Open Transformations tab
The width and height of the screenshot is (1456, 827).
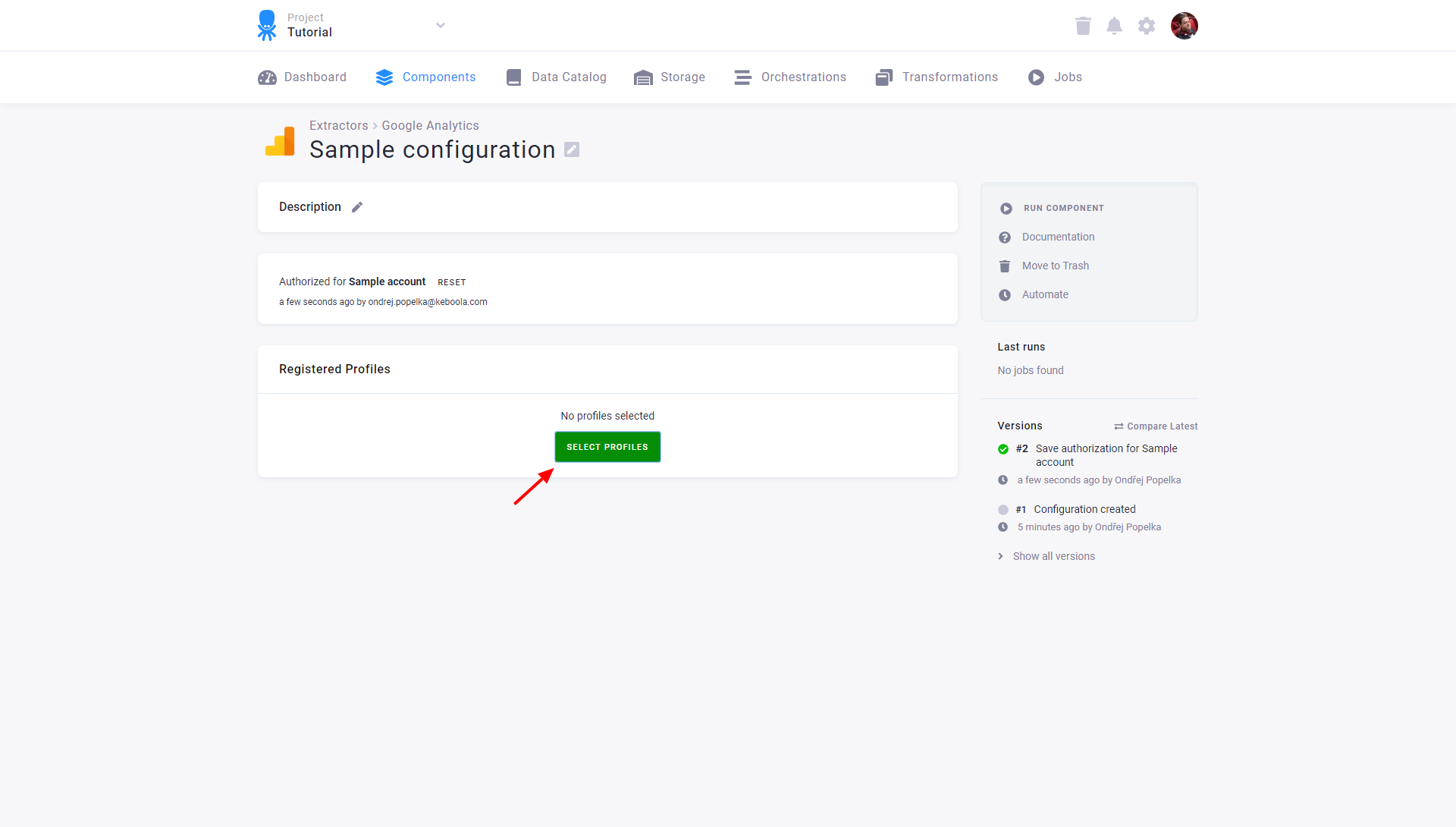tap(937, 77)
